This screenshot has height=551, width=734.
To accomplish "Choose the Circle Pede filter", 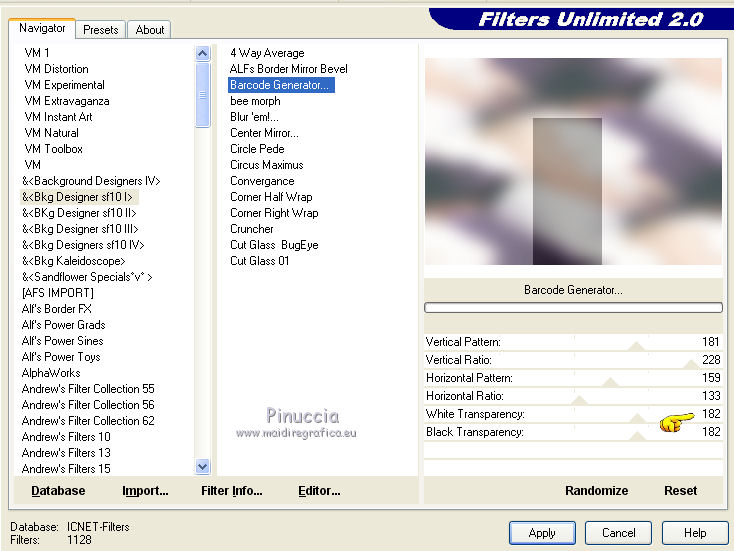I will (257, 149).
